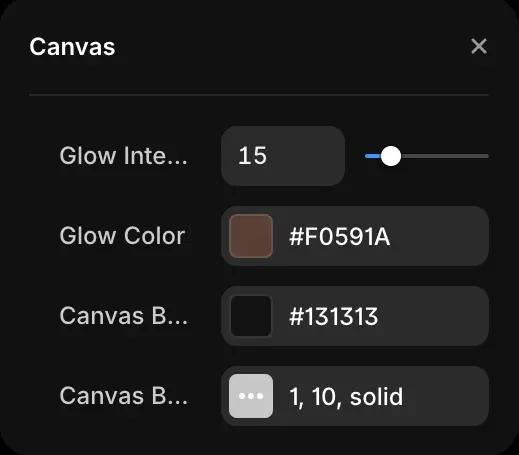Image resolution: width=519 pixels, height=455 pixels.
Task: Click the Canvas Background label
Action: click(x=123, y=316)
